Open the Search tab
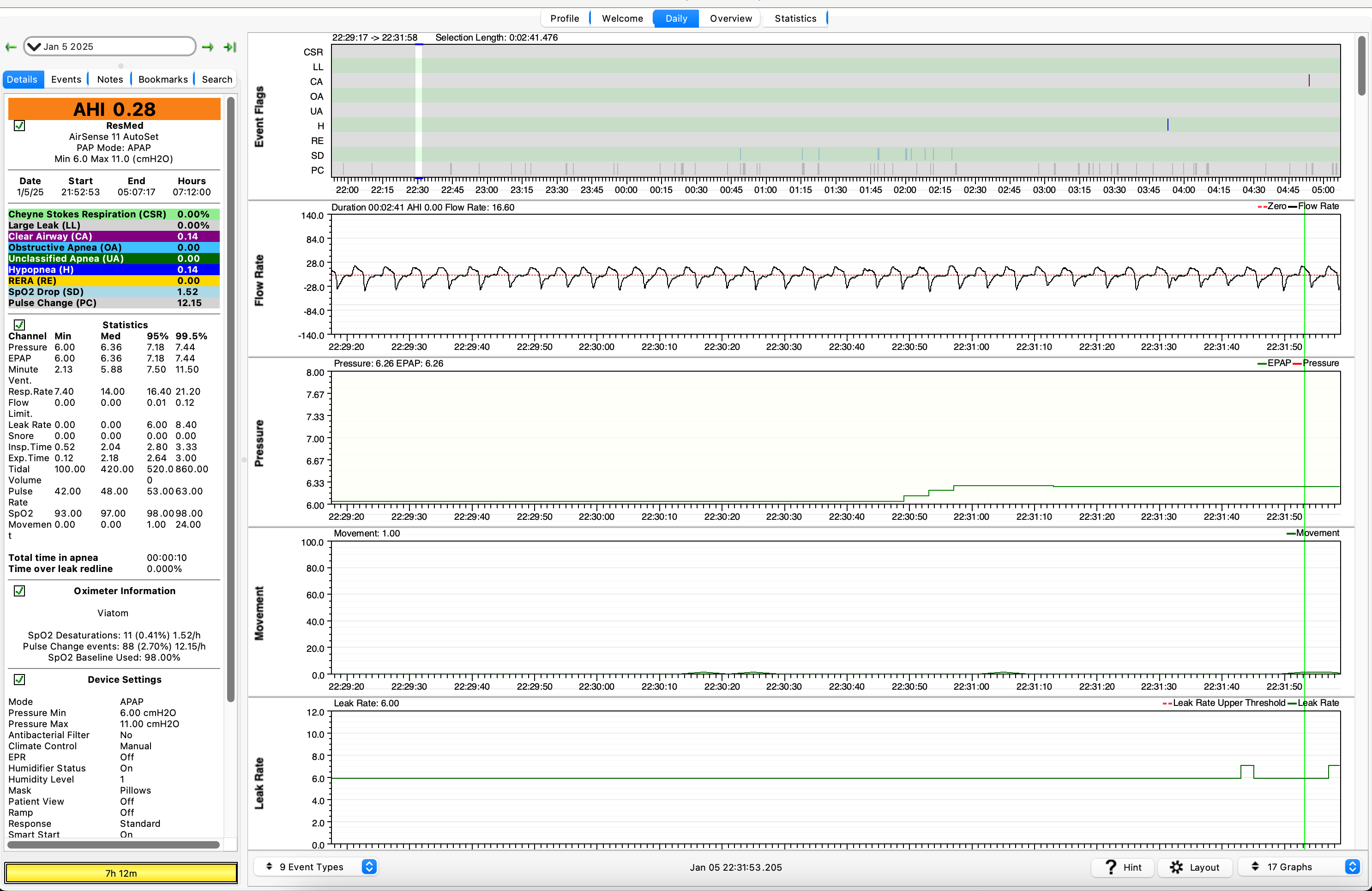Image resolution: width=1372 pixels, height=891 pixels. coord(217,79)
